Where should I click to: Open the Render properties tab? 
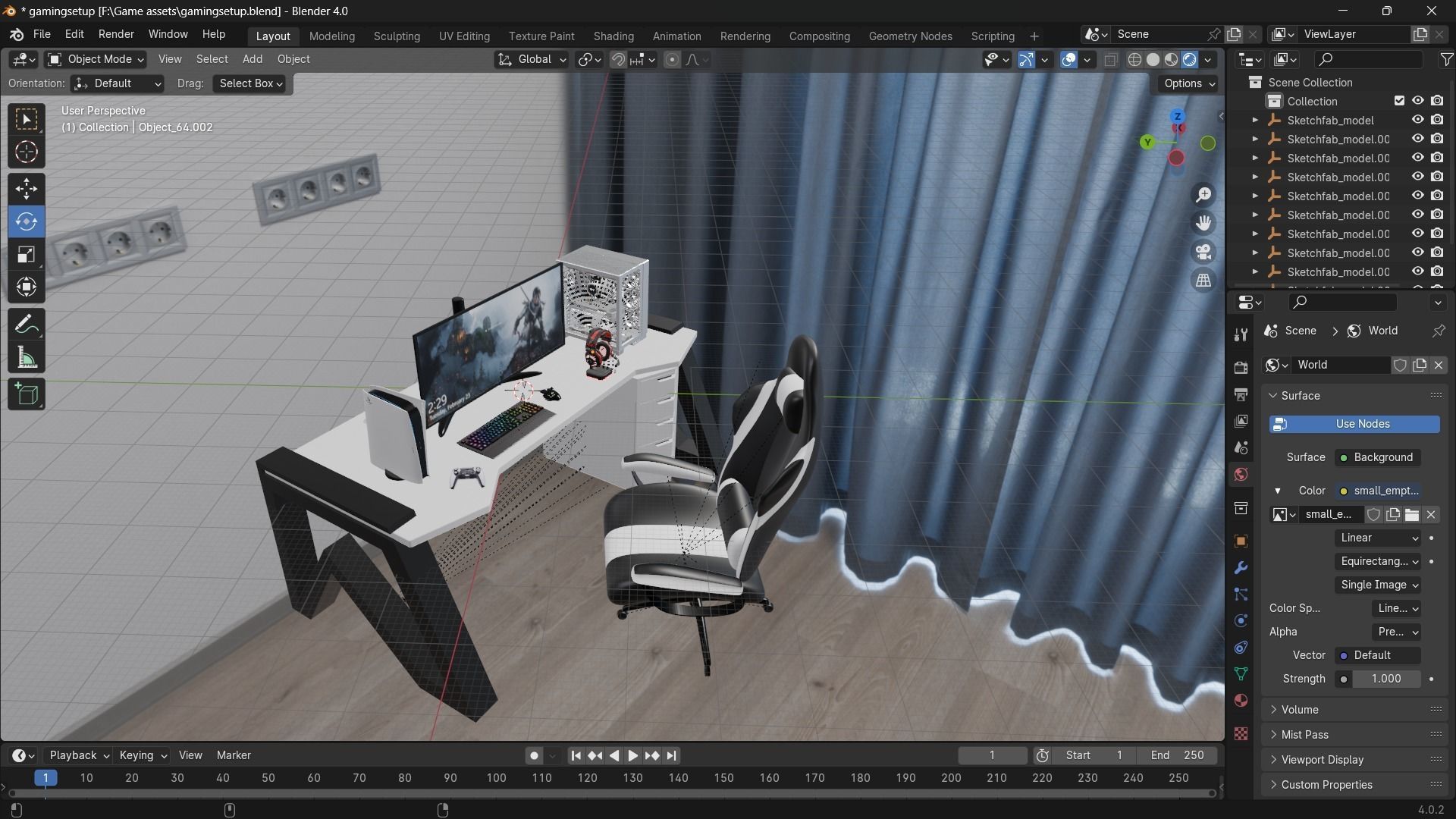[1241, 367]
